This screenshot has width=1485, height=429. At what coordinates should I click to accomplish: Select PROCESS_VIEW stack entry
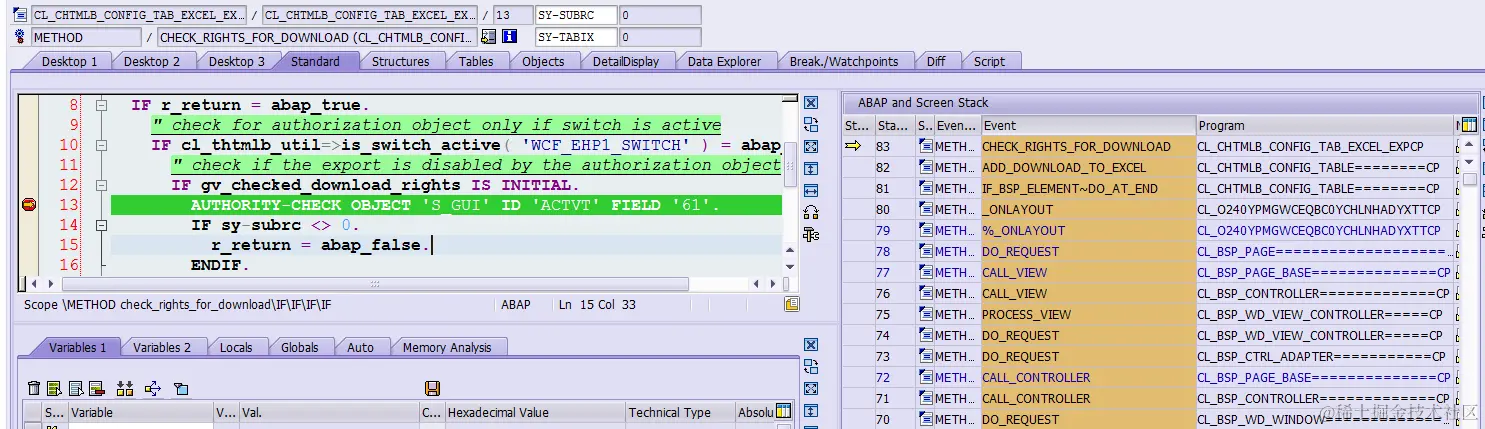coord(1087,314)
